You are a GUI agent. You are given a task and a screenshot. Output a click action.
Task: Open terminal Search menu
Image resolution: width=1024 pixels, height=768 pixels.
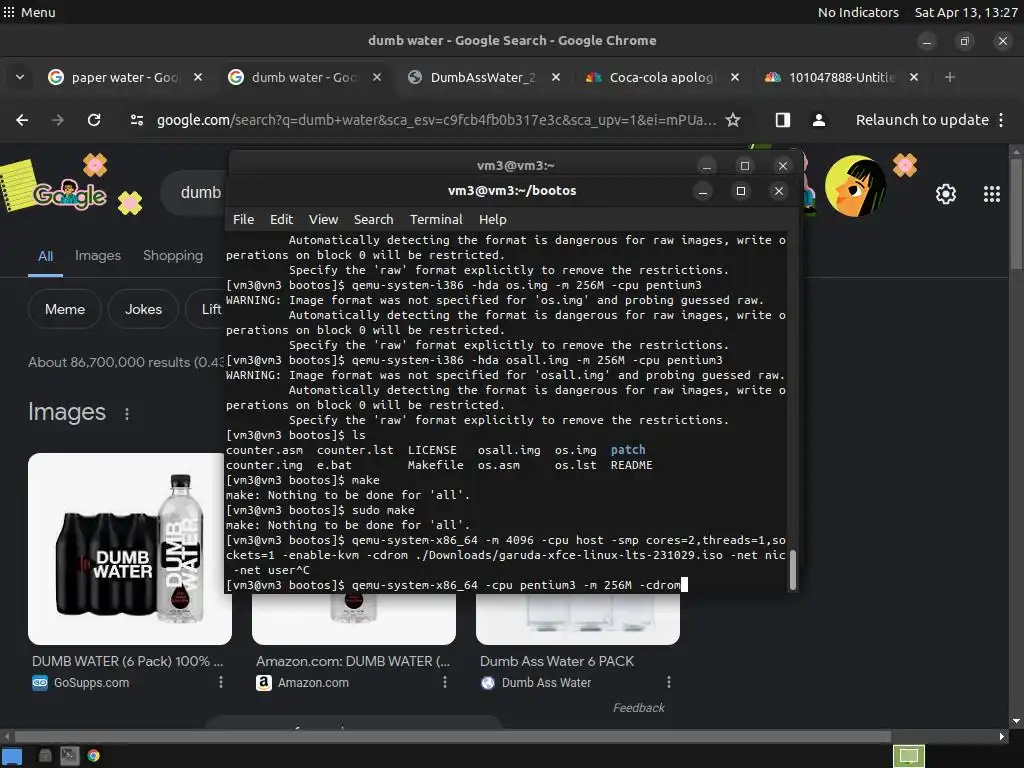point(374,219)
